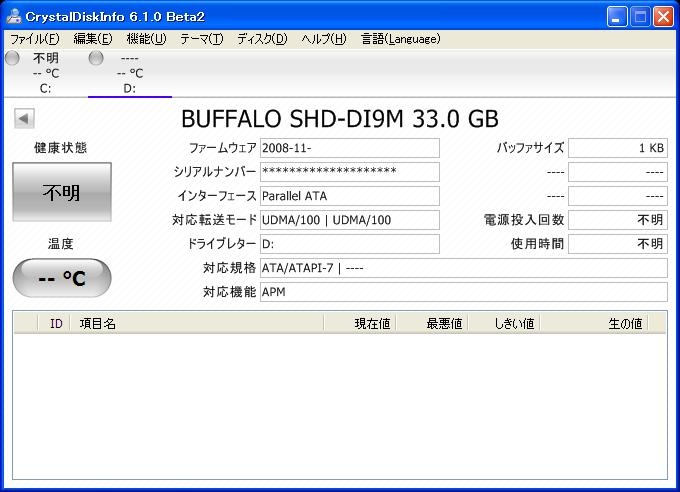The image size is (680, 492).
Task: Select the C: drive tab label
Action: pos(46,89)
